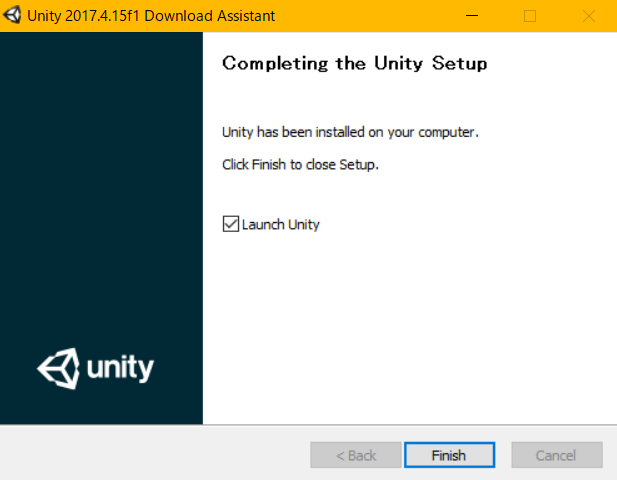Click the cube symbol beside unity wordmark
Image resolution: width=617 pixels, height=480 pixels.
pos(58,369)
